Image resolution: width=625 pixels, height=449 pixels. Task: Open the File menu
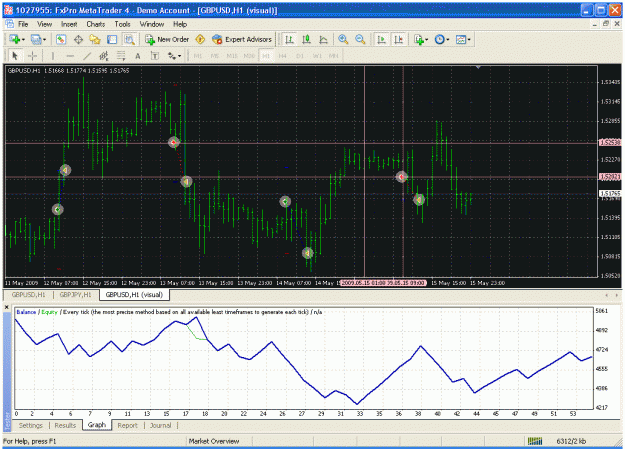click(x=23, y=24)
